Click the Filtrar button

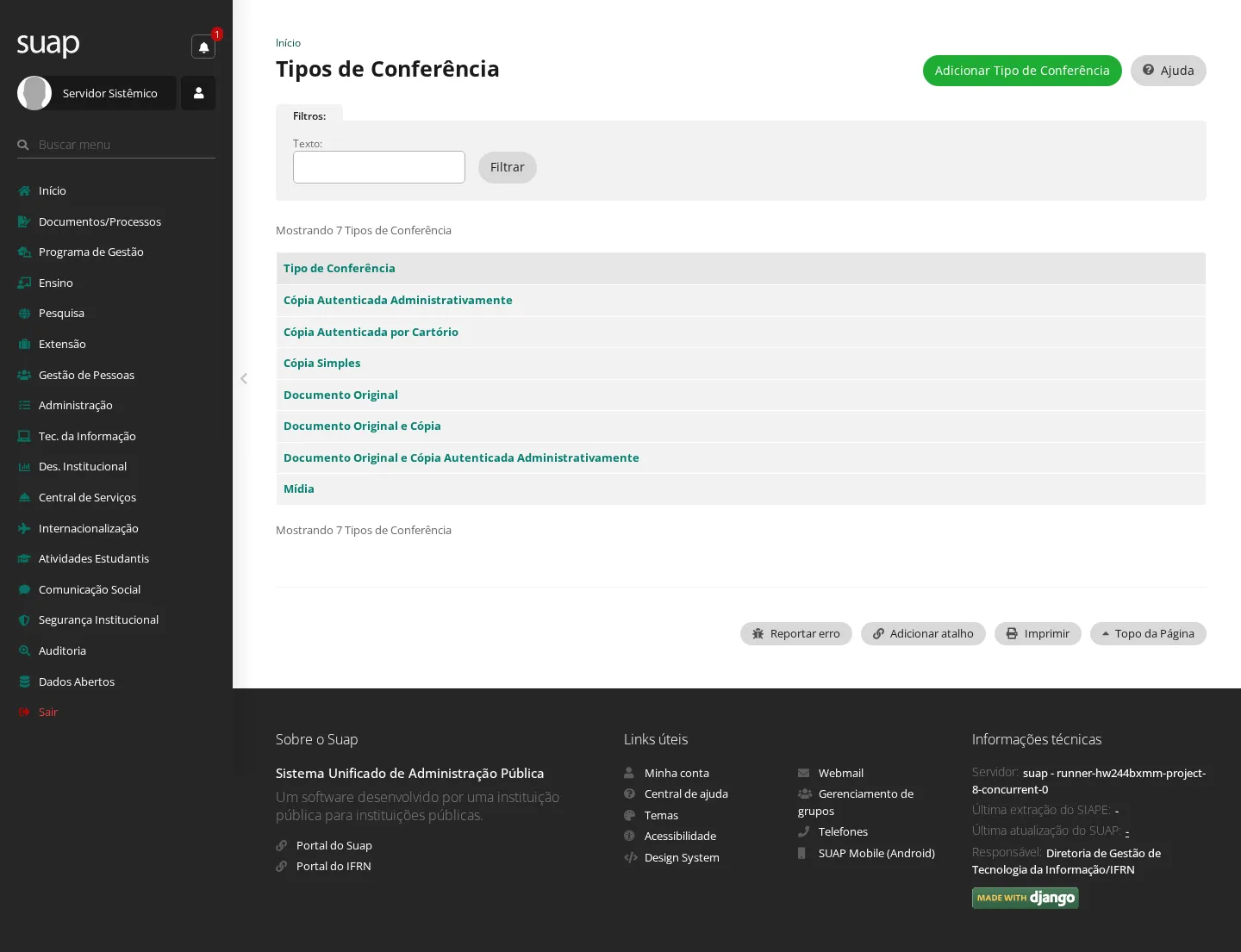[508, 167]
